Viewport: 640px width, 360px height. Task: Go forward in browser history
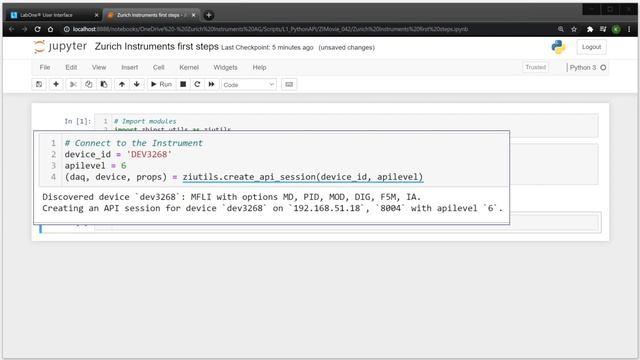point(24,29)
